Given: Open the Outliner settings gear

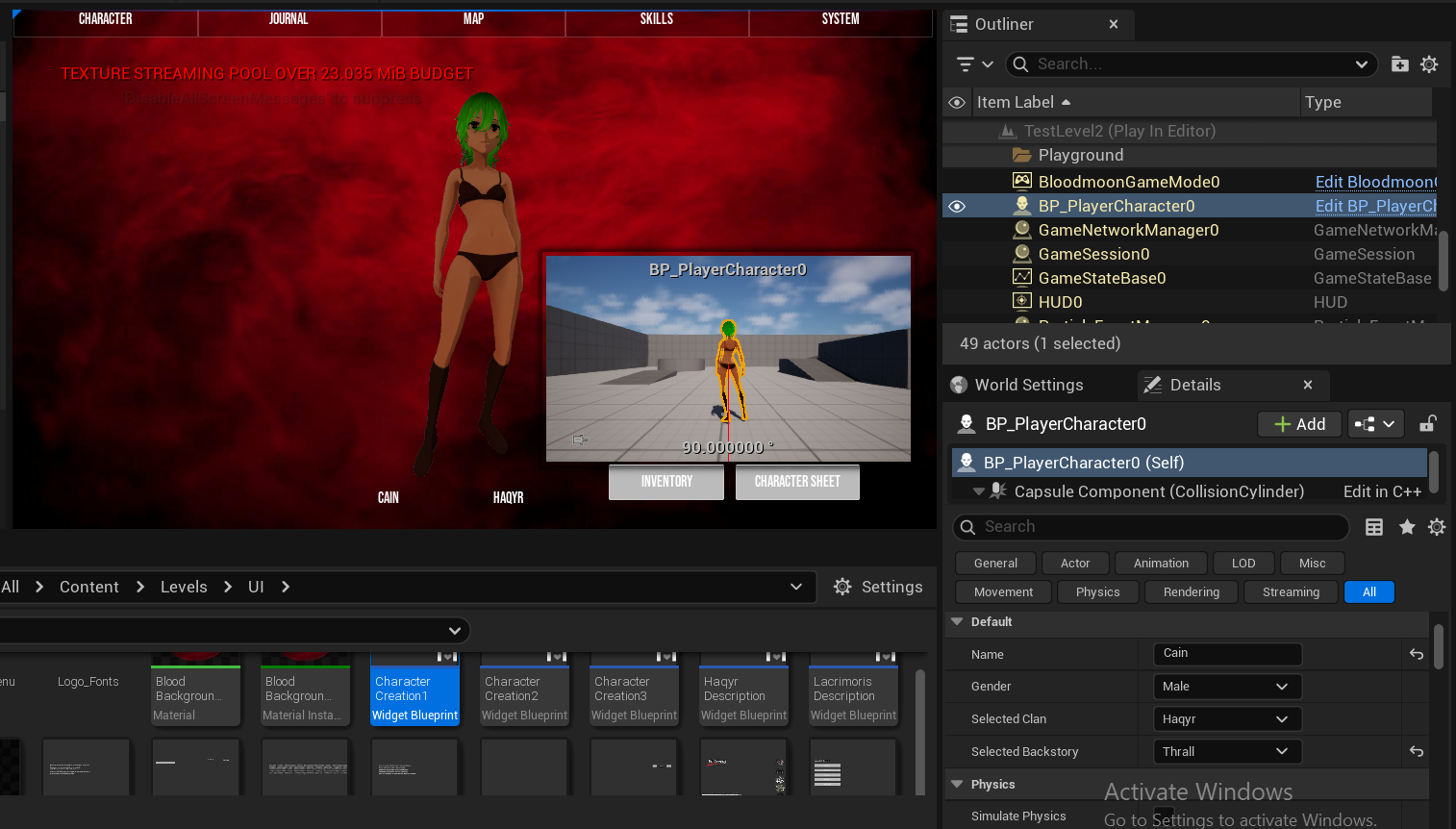Looking at the screenshot, I should tap(1429, 64).
